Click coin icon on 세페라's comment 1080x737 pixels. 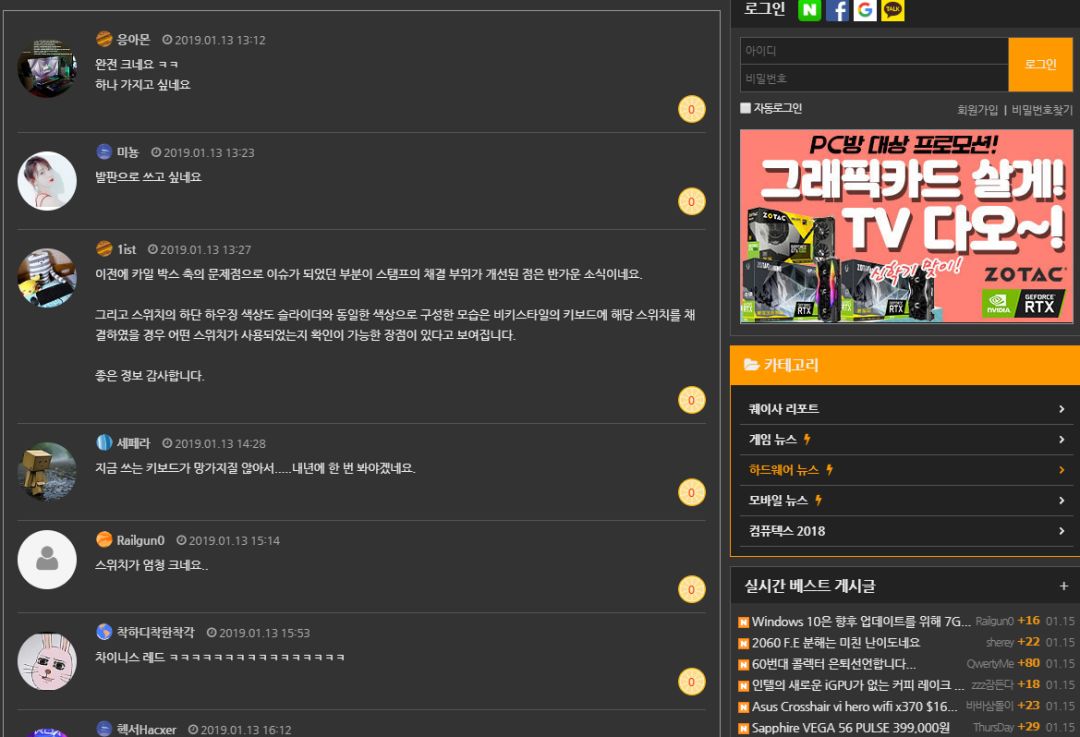point(691,492)
